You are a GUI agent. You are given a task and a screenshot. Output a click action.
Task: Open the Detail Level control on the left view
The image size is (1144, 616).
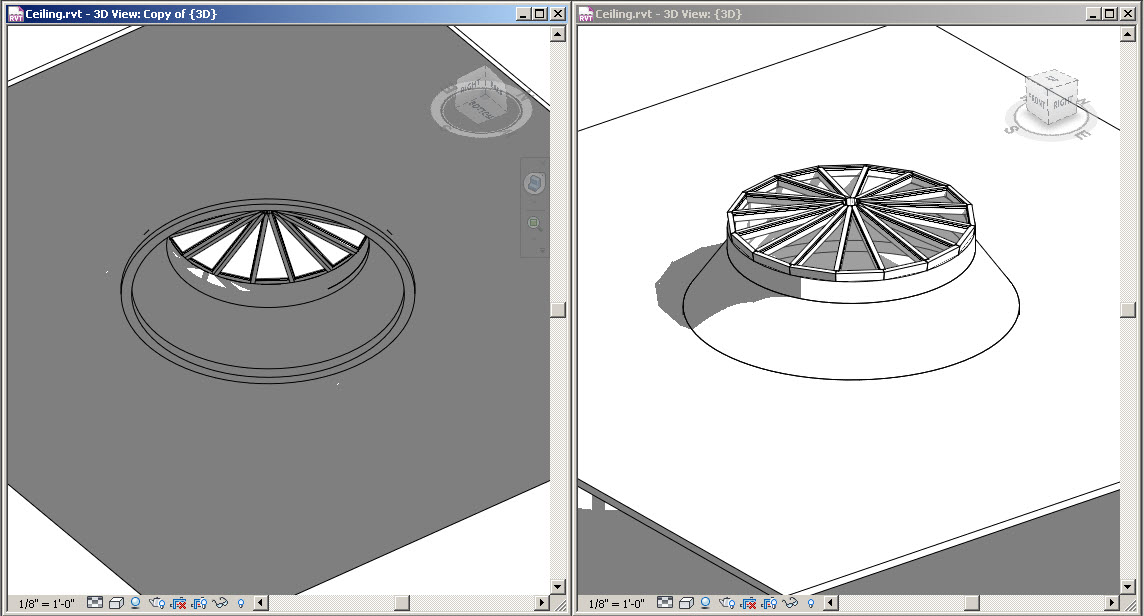point(96,602)
